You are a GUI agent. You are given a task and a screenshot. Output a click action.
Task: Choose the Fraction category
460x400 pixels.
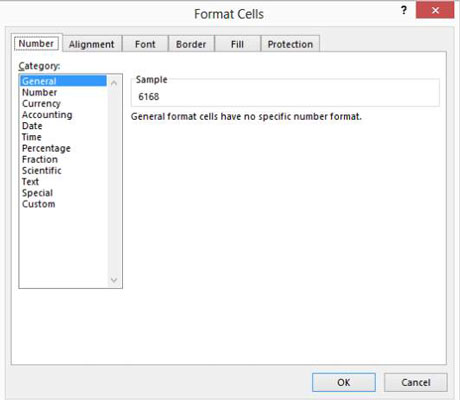63,159
